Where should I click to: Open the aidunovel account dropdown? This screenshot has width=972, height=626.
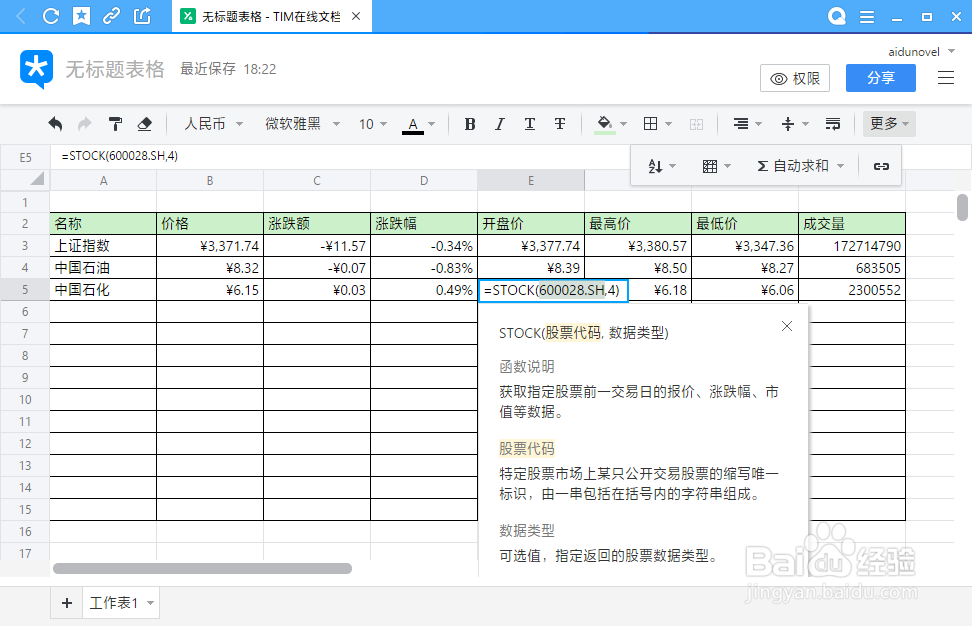[x=921, y=51]
